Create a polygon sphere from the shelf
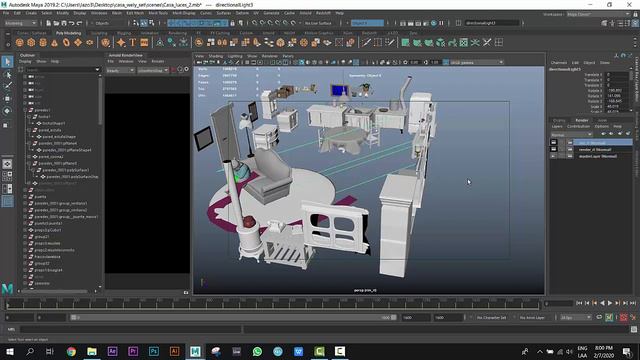This screenshot has height=360, width=640. coord(19,42)
